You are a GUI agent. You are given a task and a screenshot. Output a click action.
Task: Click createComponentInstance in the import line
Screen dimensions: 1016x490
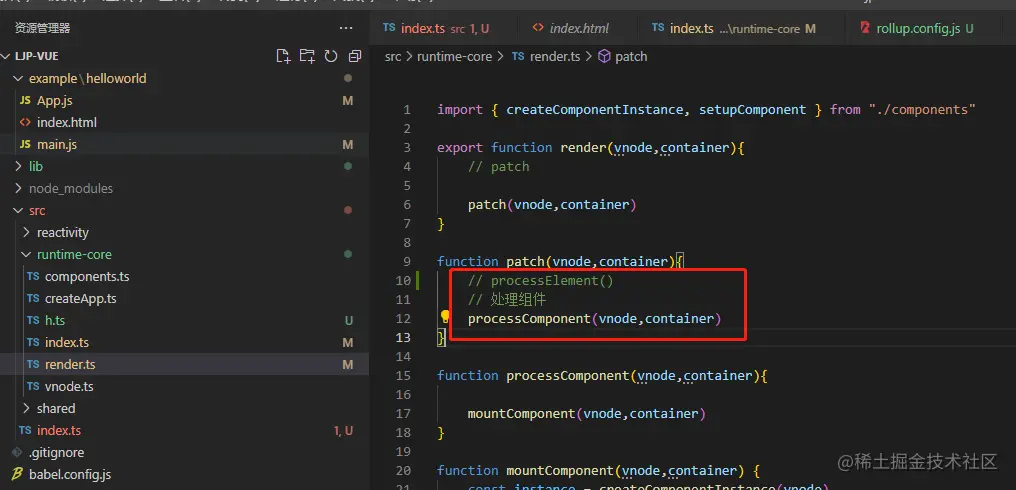pyautogui.click(x=594, y=110)
